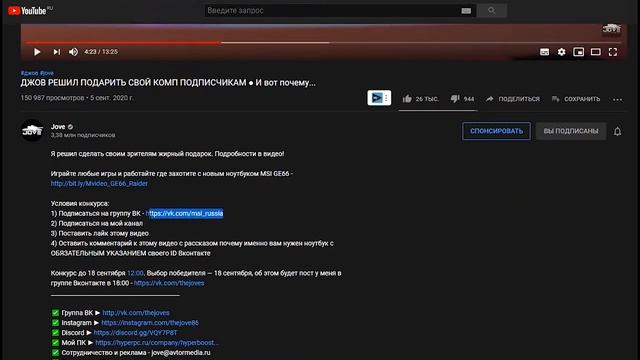
Task: Open the vk.com/thejoves link after 18:00
Action: point(169,283)
